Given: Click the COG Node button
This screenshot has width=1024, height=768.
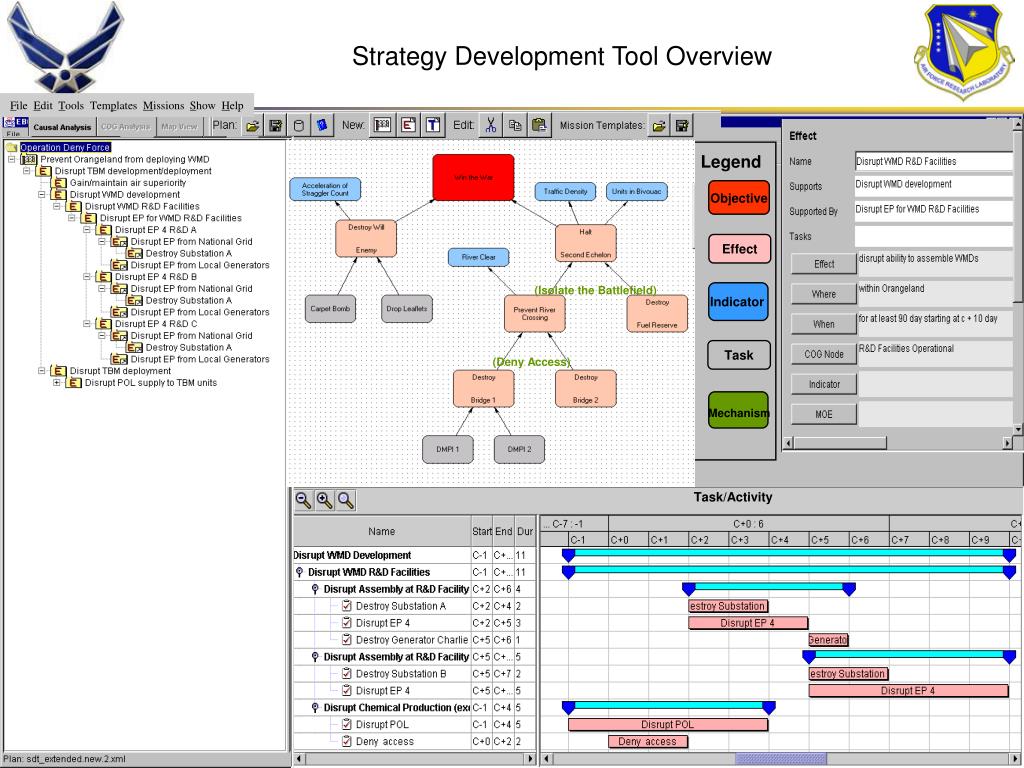Looking at the screenshot, I should tap(824, 354).
